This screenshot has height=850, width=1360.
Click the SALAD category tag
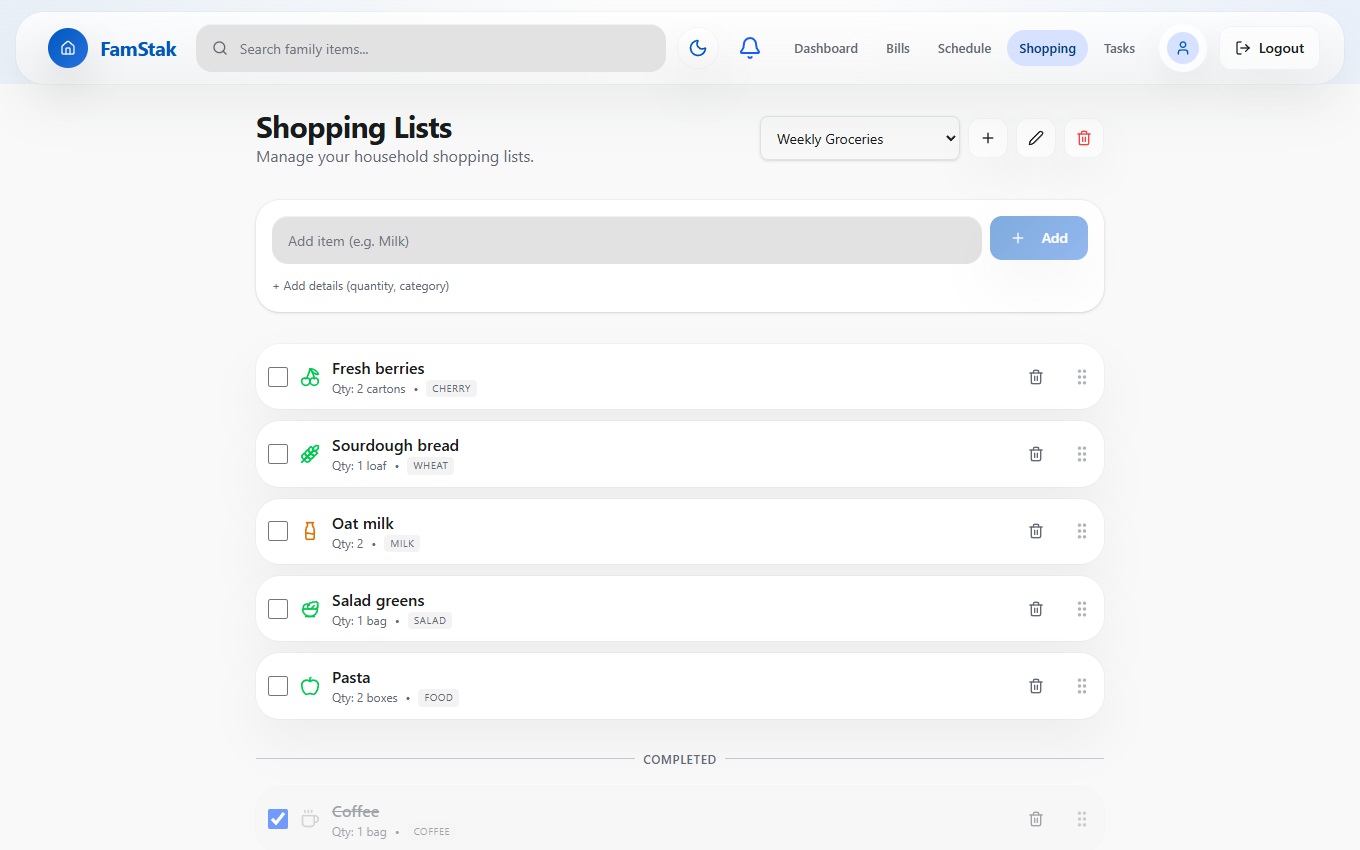tap(429, 621)
